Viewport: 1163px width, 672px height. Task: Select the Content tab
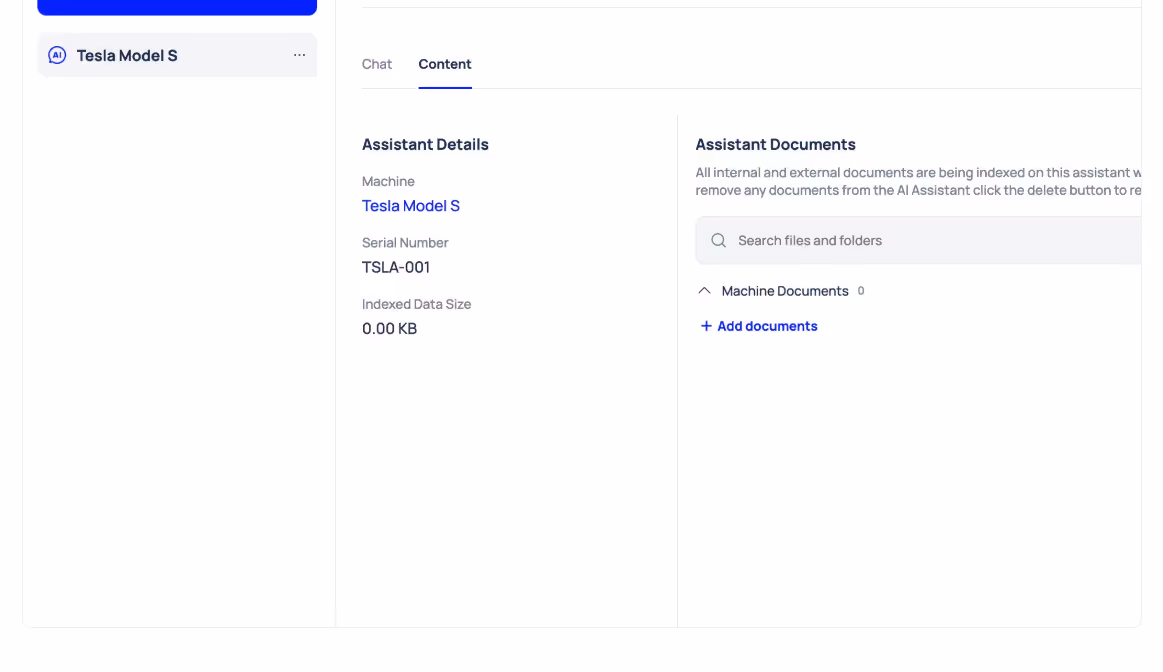tap(445, 65)
